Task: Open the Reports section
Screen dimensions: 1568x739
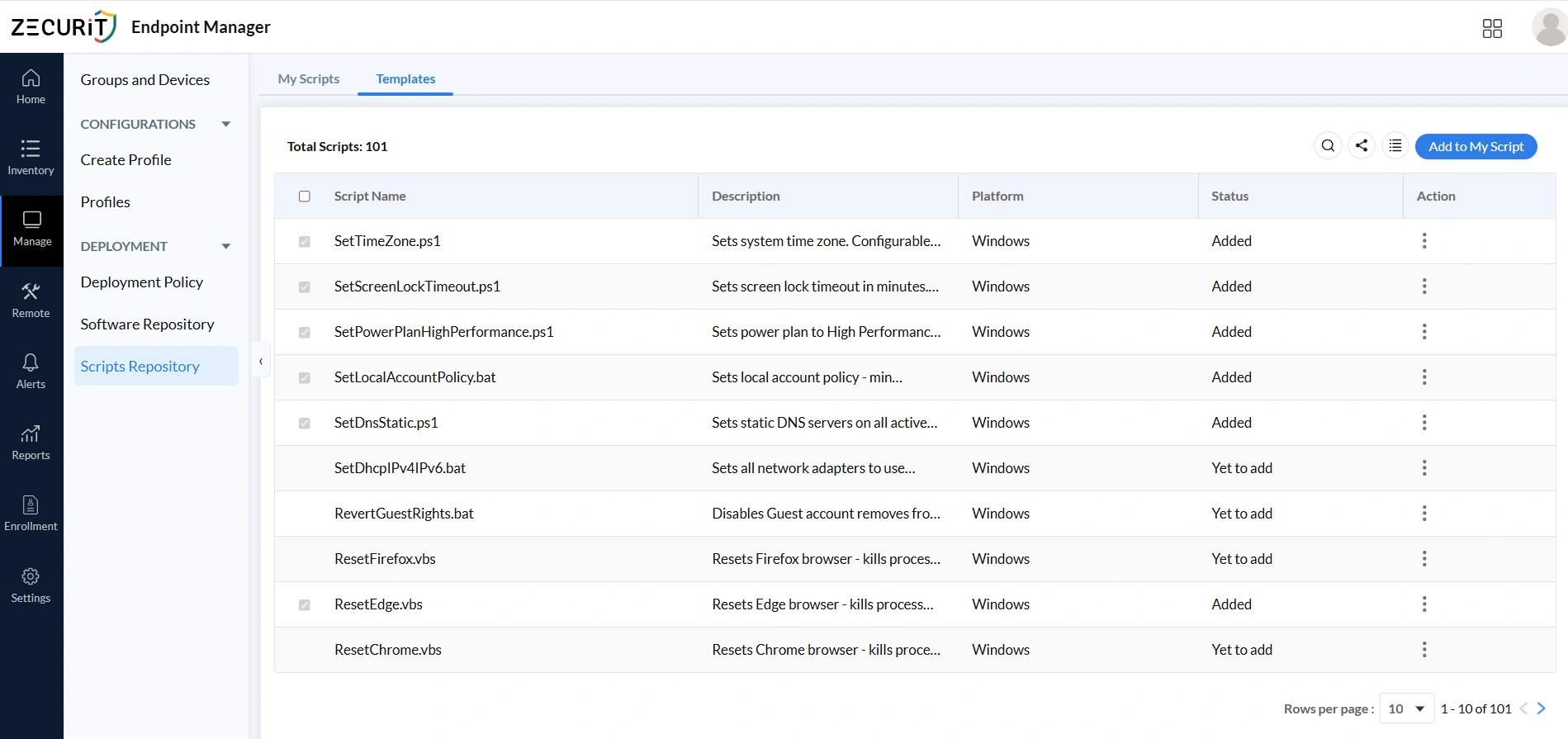Action: [31, 443]
